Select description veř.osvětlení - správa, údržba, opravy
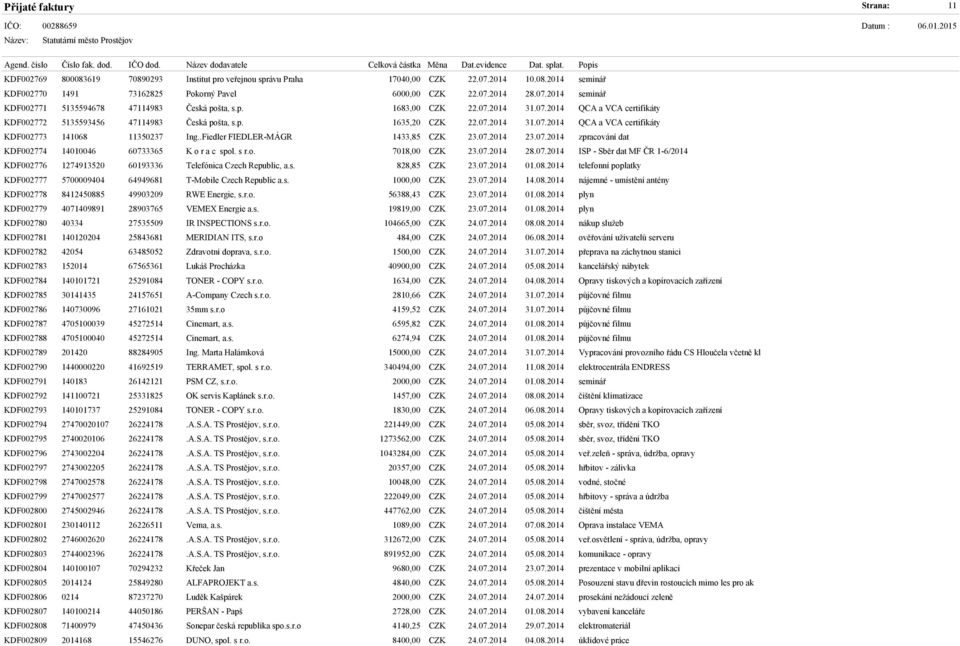 point(643,540)
